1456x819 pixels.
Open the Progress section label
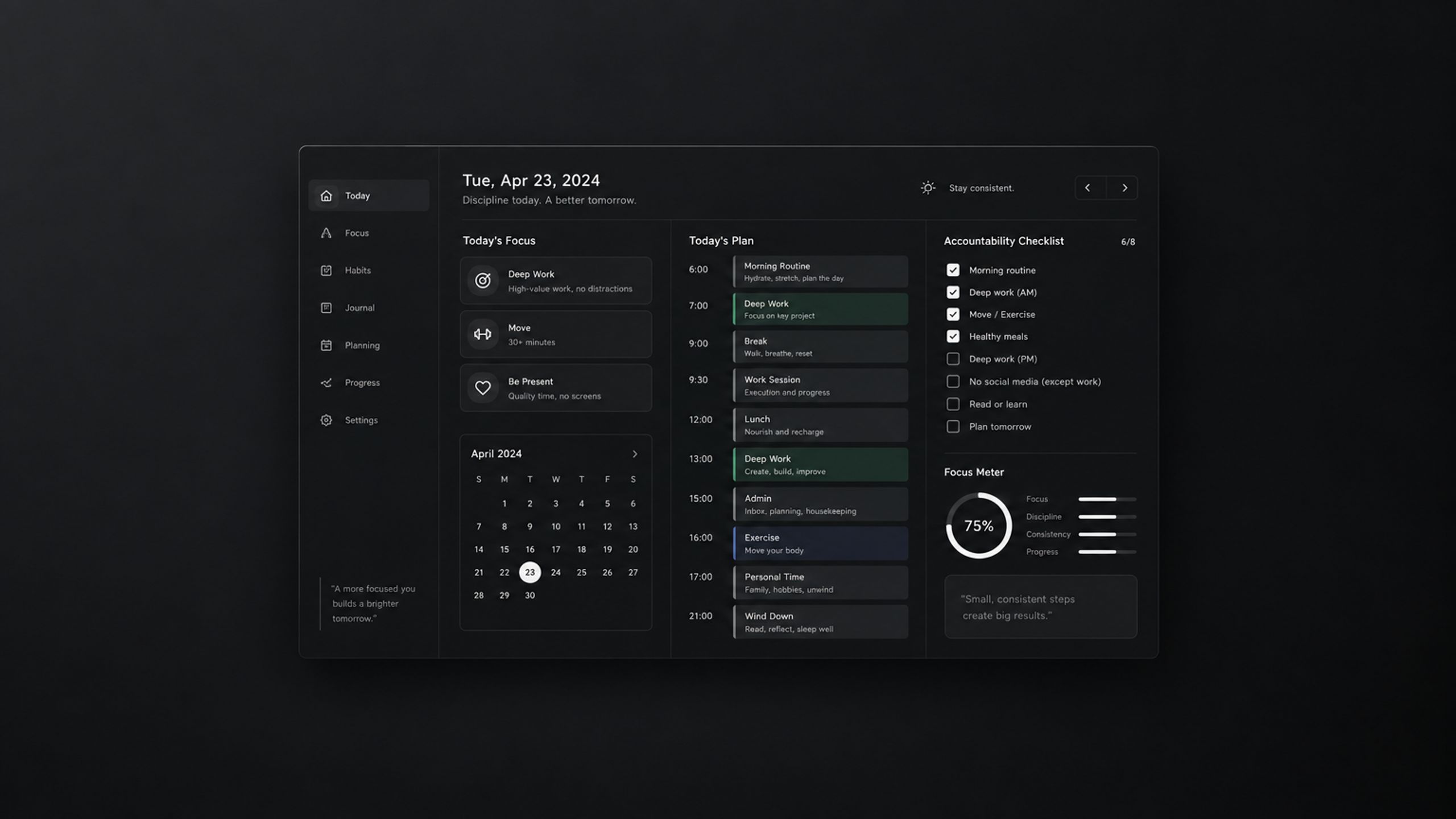[x=362, y=383]
